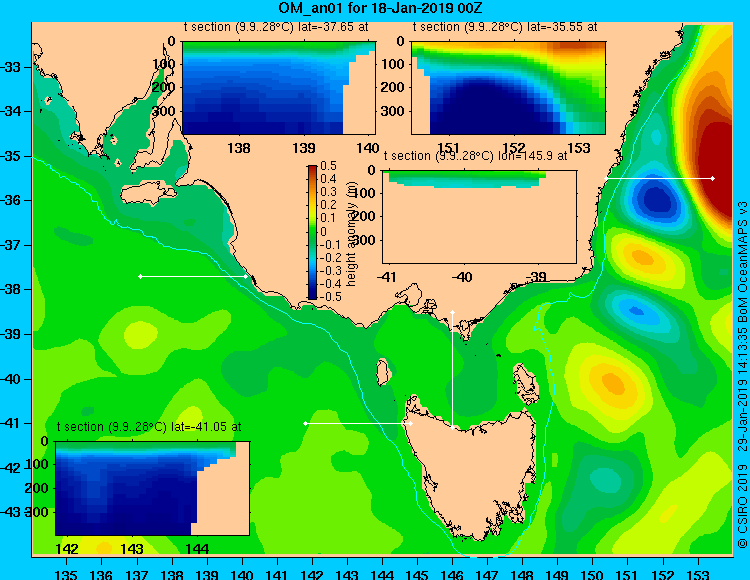
Task: Click the white vertical section line near longitude 146
Action: point(452,370)
